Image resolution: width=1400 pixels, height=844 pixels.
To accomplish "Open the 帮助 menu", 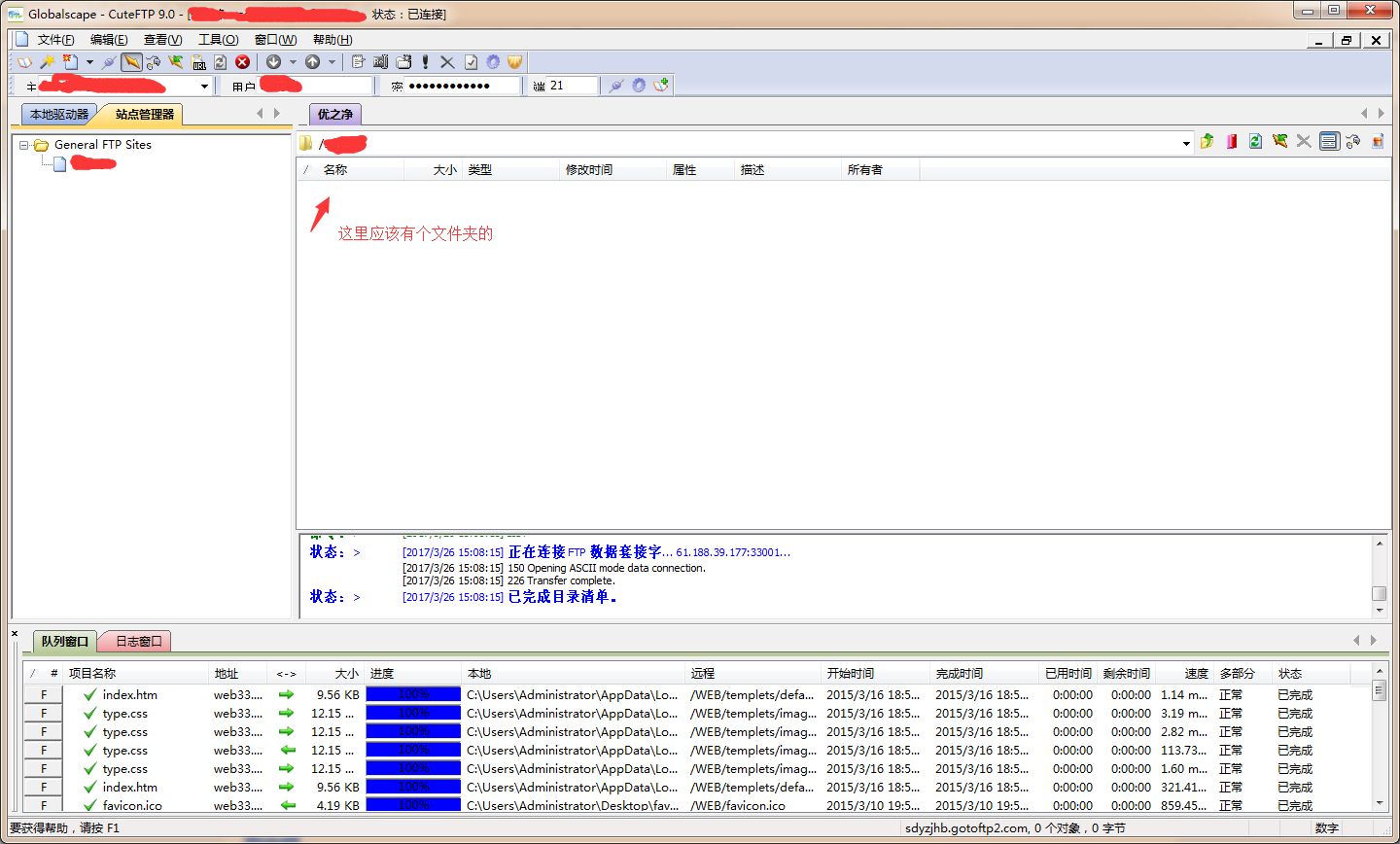I will pyautogui.click(x=332, y=40).
